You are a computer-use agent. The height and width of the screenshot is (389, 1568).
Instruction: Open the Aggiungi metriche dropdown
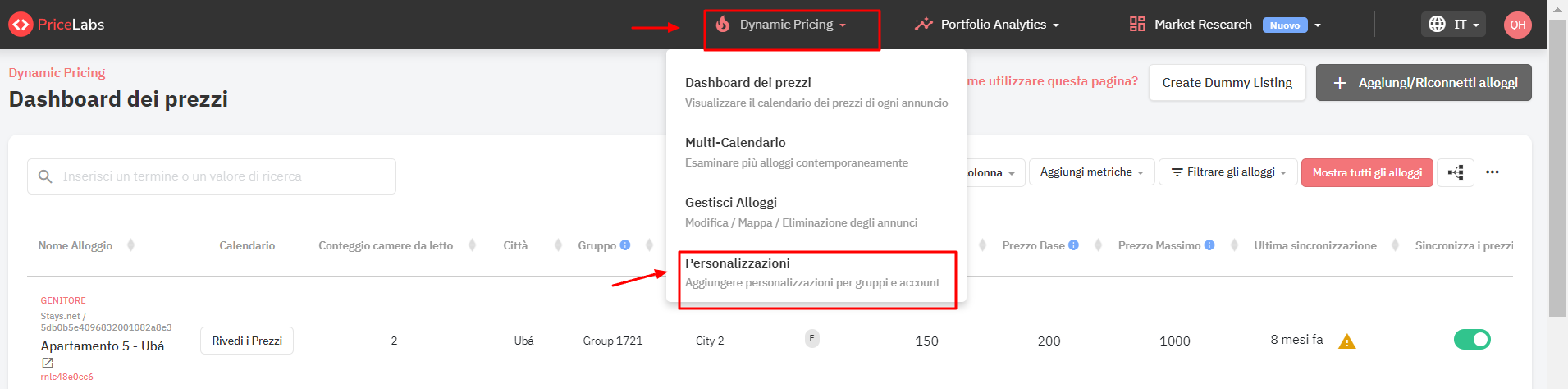click(x=1091, y=172)
